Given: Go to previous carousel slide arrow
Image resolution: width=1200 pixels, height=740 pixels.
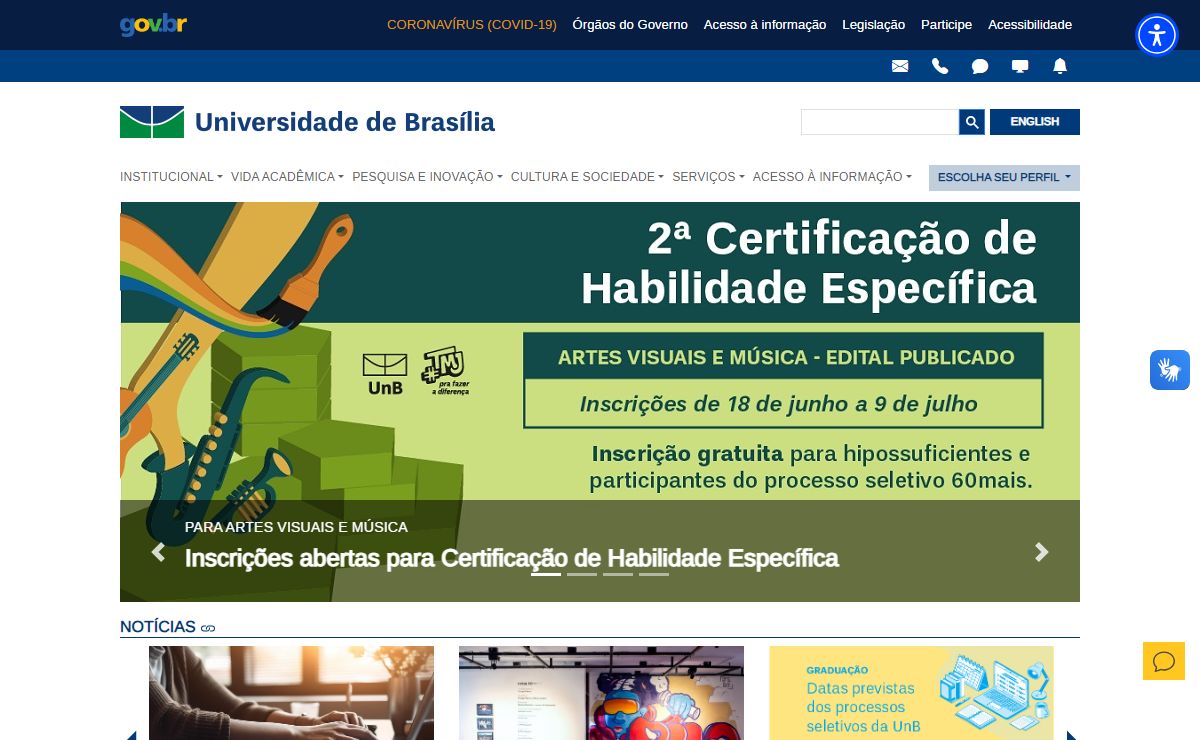Looking at the screenshot, I should click(158, 552).
